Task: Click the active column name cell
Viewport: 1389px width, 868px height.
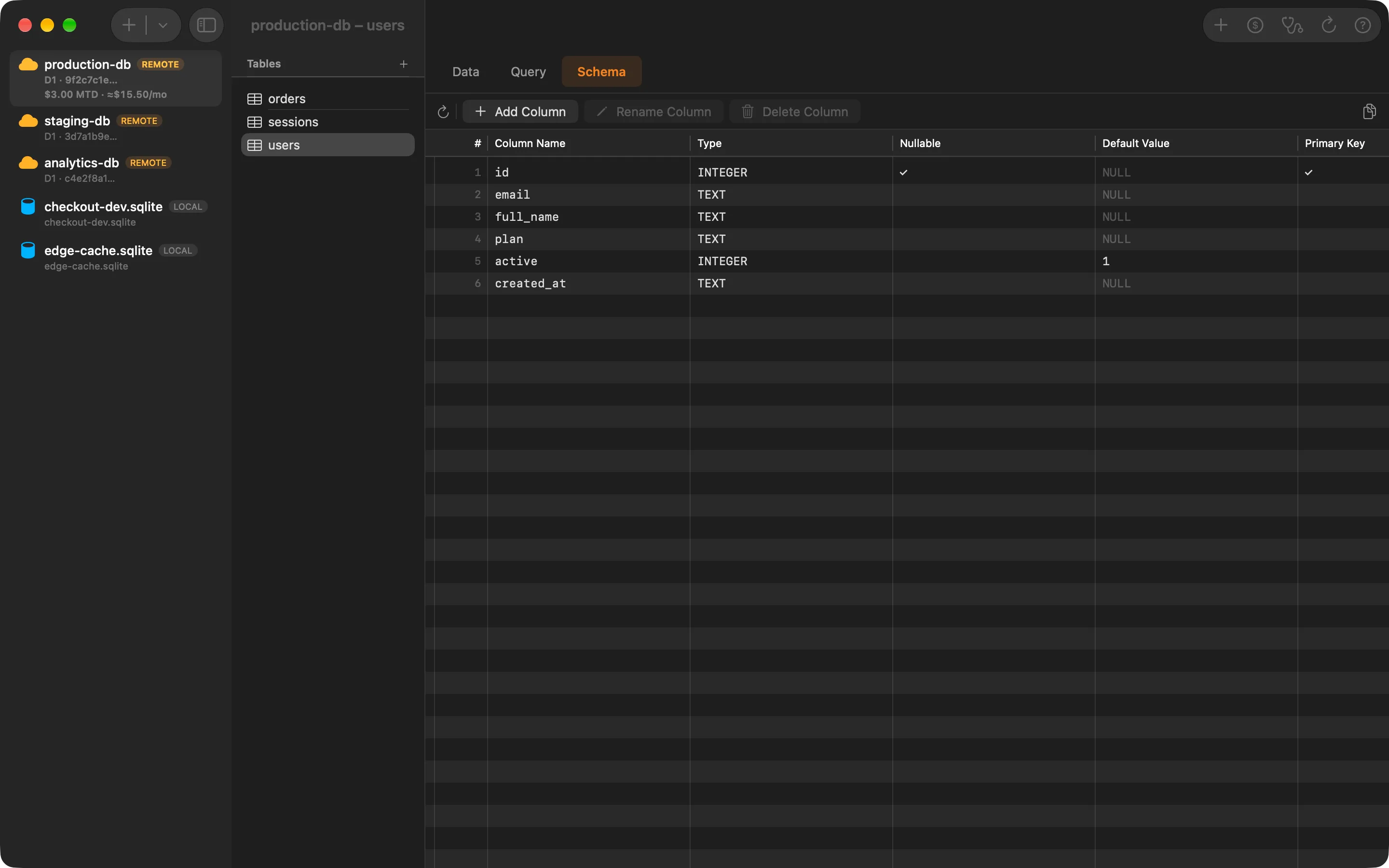Action: pos(588,261)
